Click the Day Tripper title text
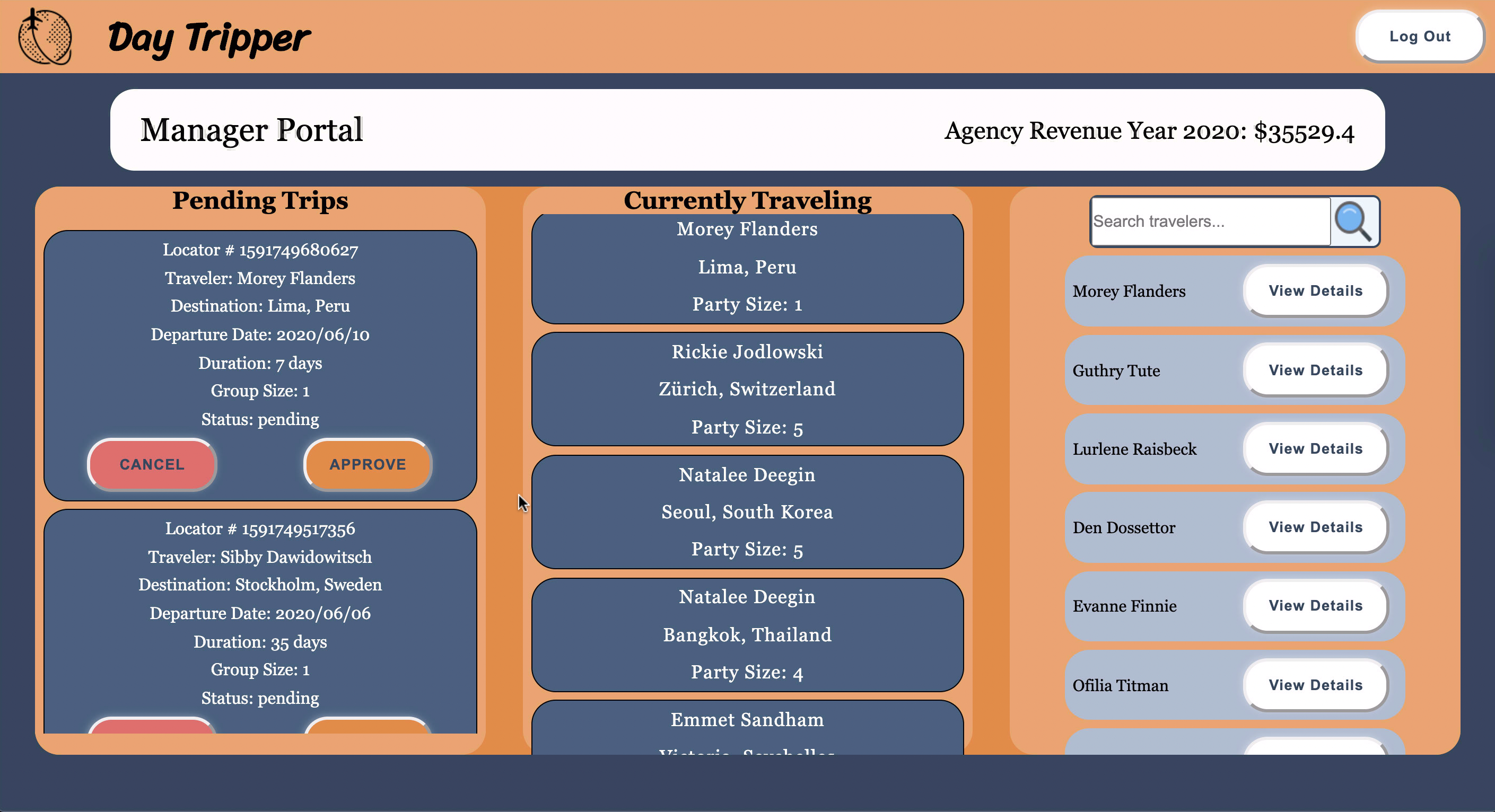 pos(209,38)
